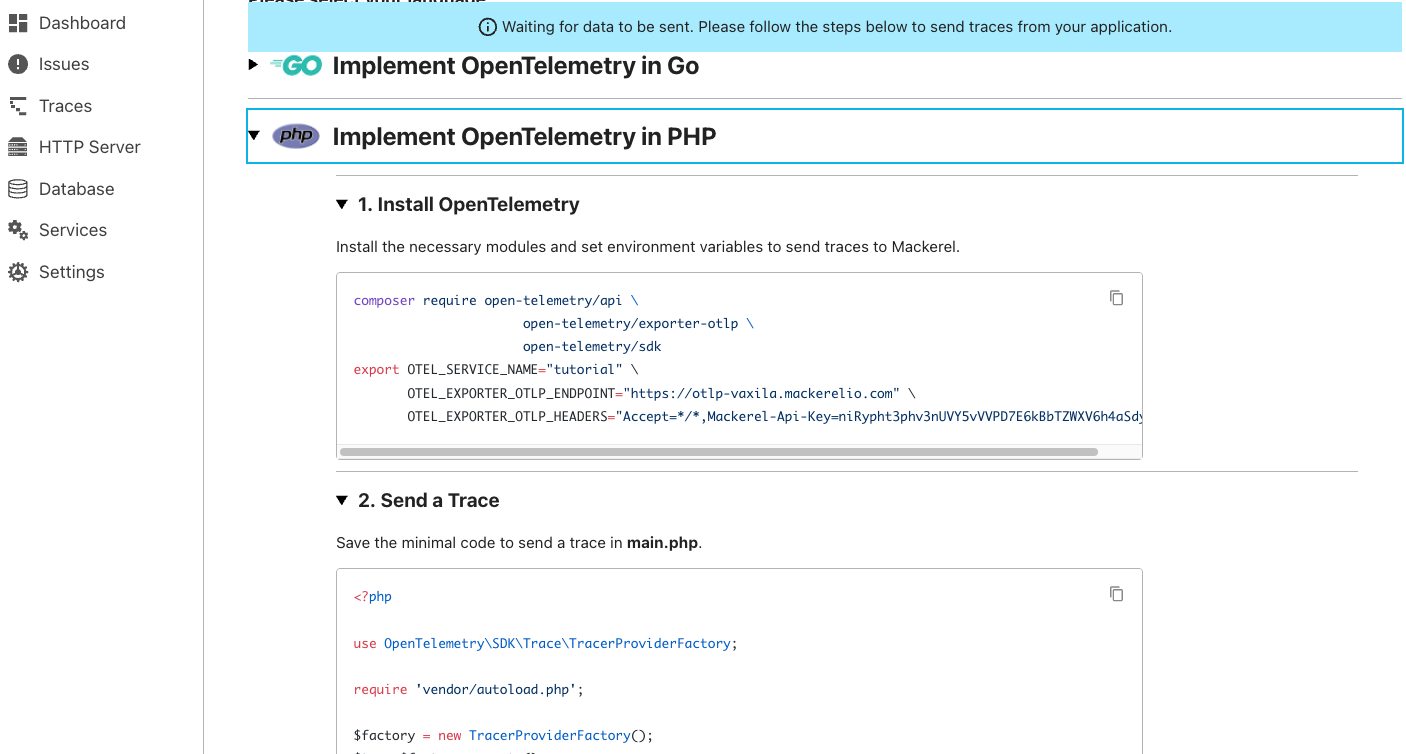Viewport: 1406px width, 754px height.
Task: Click the <?php opening tag line
Action: (x=373, y=597)
